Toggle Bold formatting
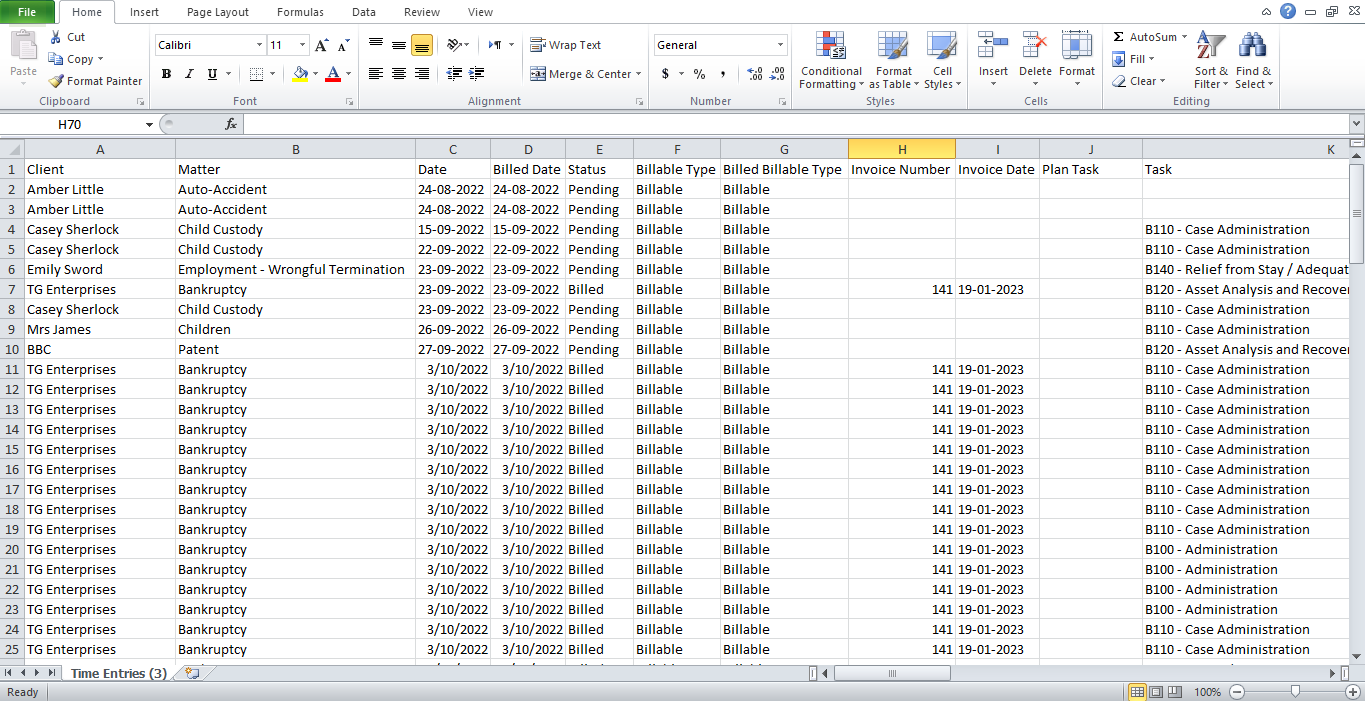 coord(166,74)
